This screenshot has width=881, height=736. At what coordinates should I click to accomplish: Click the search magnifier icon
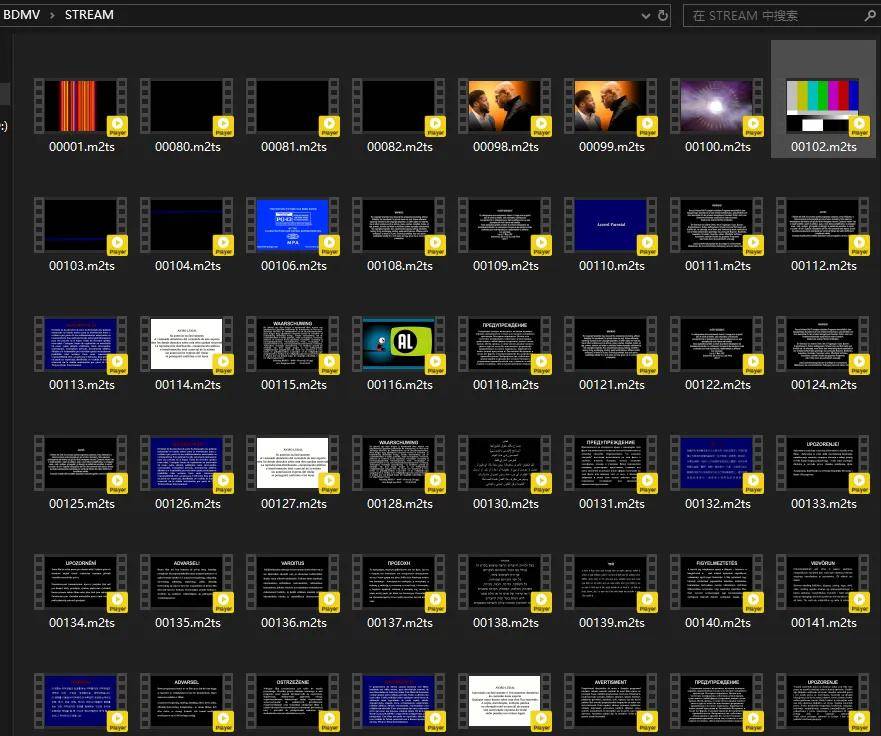point(871,16)
